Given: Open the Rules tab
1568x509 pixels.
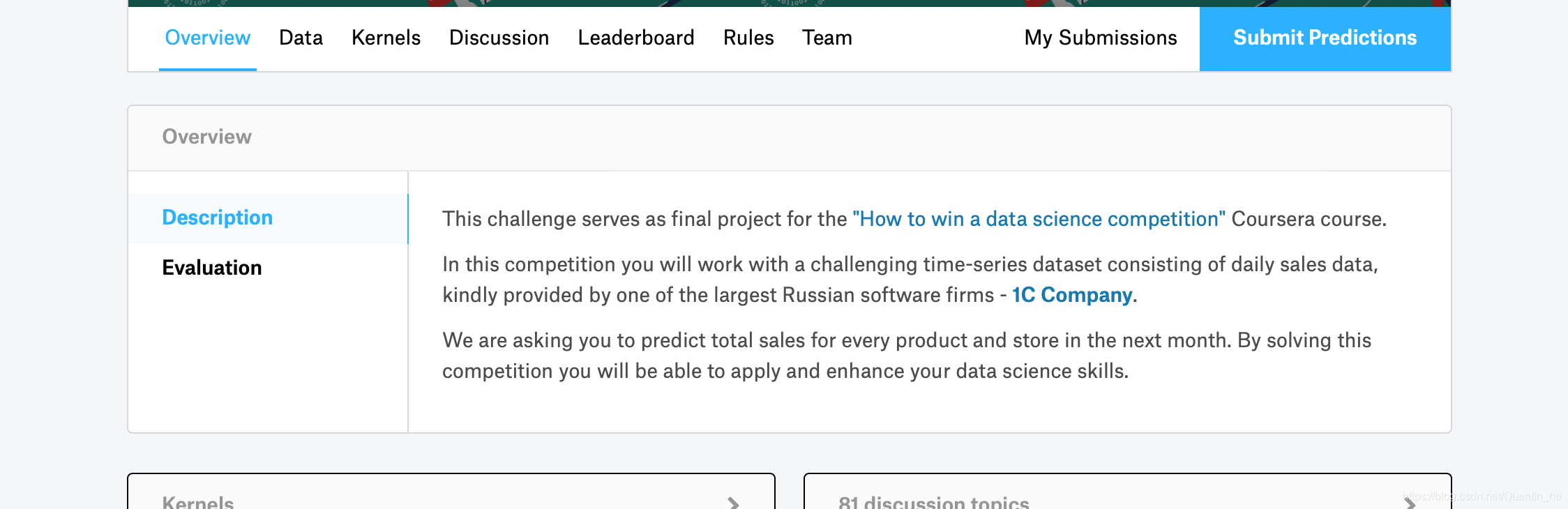Looking at the screenshot, I should 748,38.
